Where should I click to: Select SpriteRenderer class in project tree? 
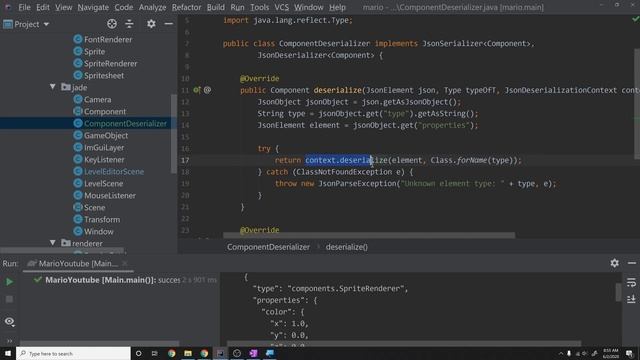click(105, 64)
